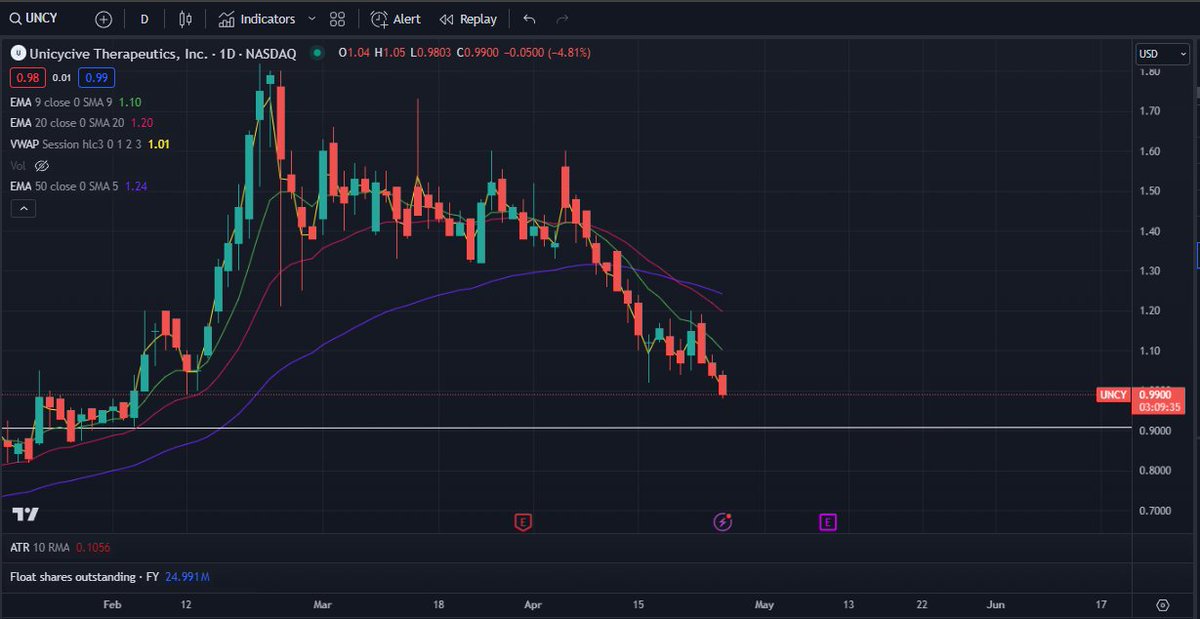This screenshot has height=619, width=1200.
Task: Open chart settings gear at bottom right
Action: coord(1163,605)
